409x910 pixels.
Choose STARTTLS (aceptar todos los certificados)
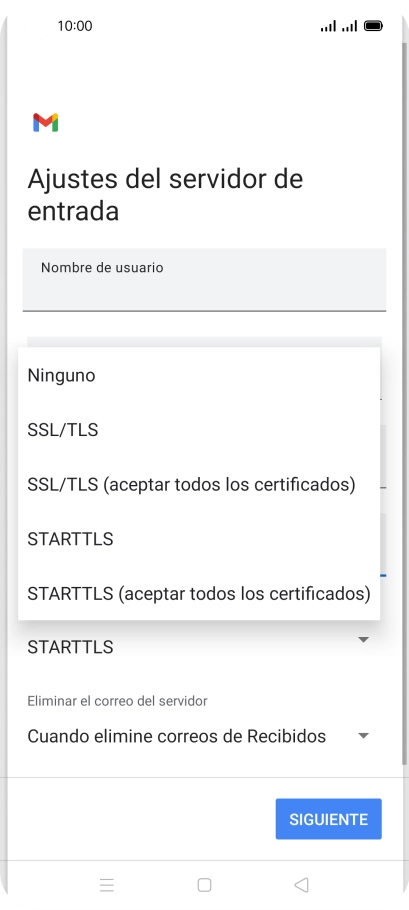pos(199,593)
